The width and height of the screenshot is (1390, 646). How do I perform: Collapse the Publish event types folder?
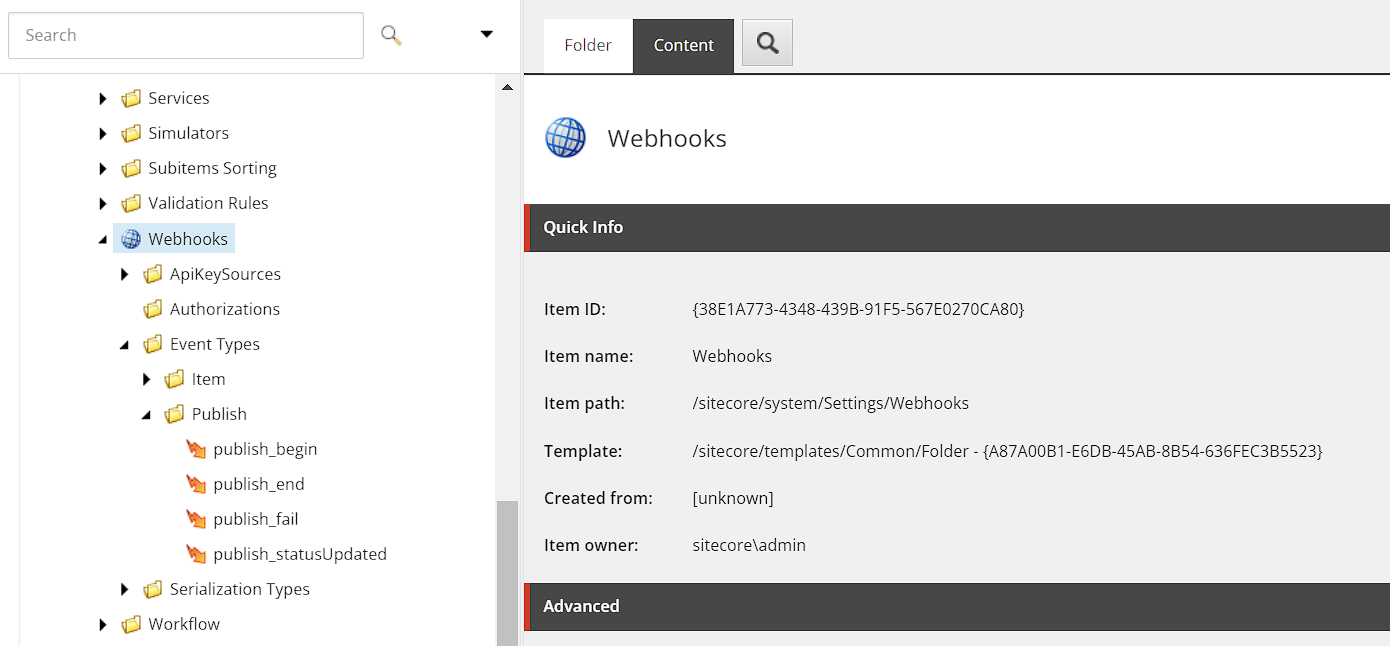[146, 413]
